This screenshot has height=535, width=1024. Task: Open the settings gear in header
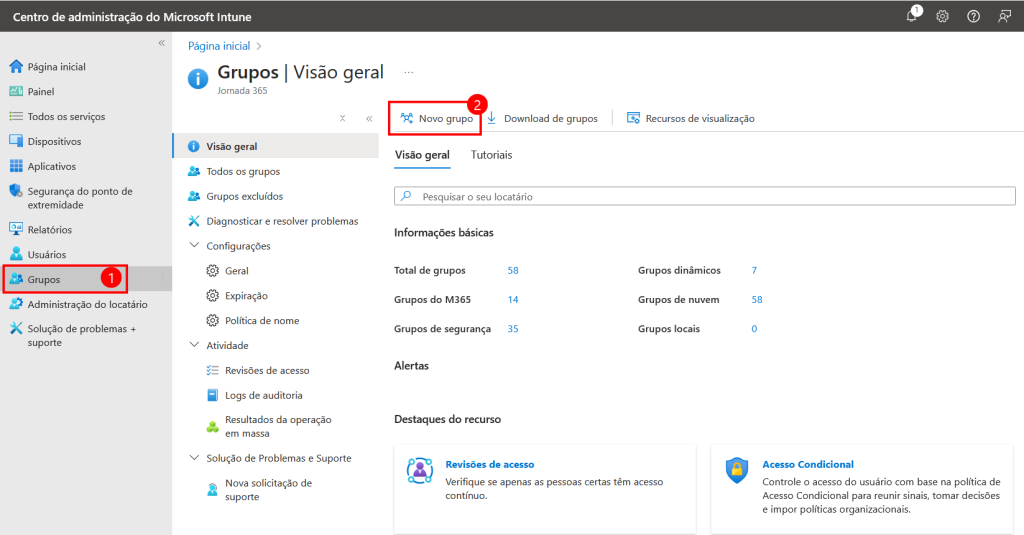(x=942, y=16)
